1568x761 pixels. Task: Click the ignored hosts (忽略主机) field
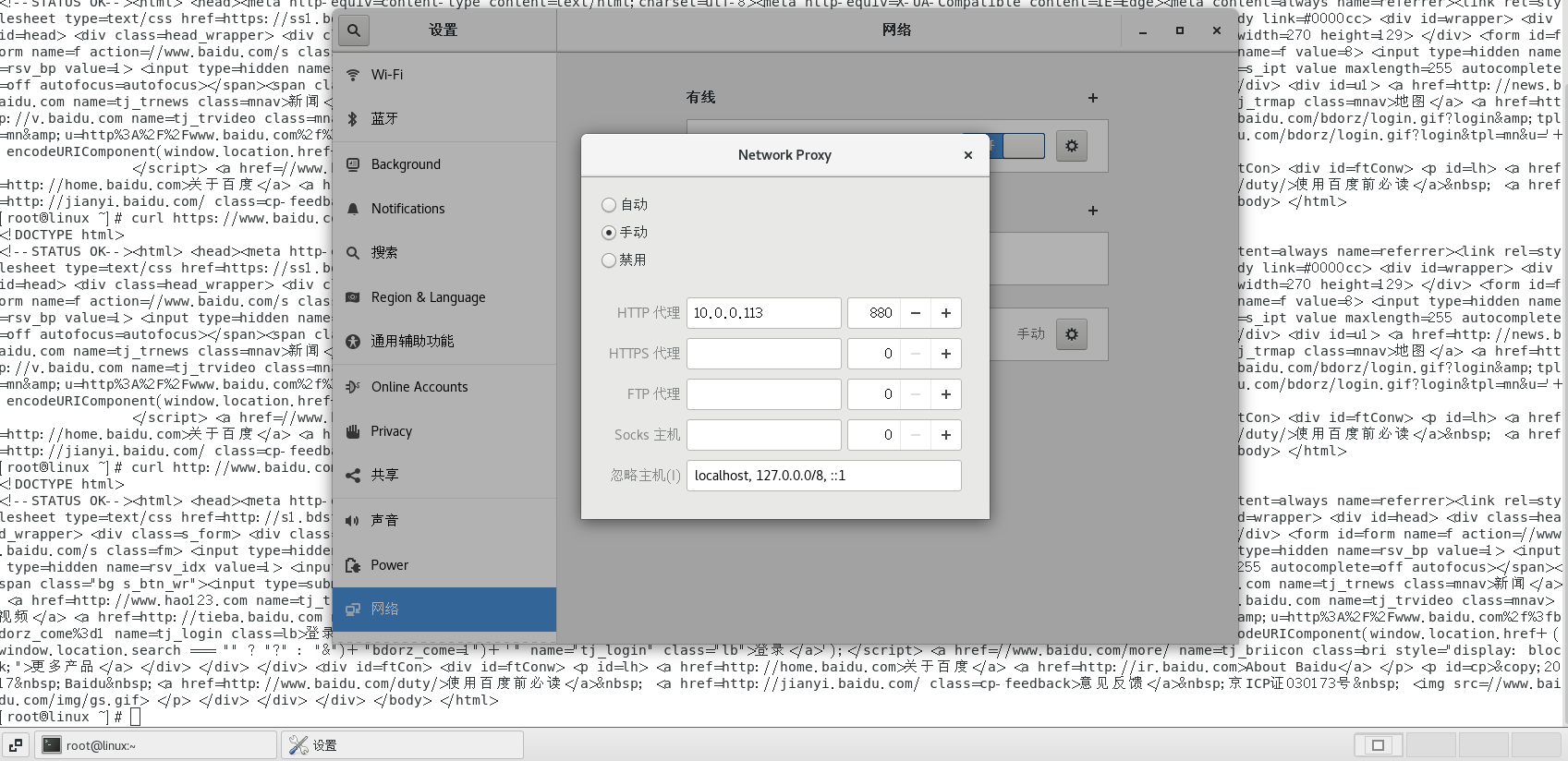(x=824, y=476)
